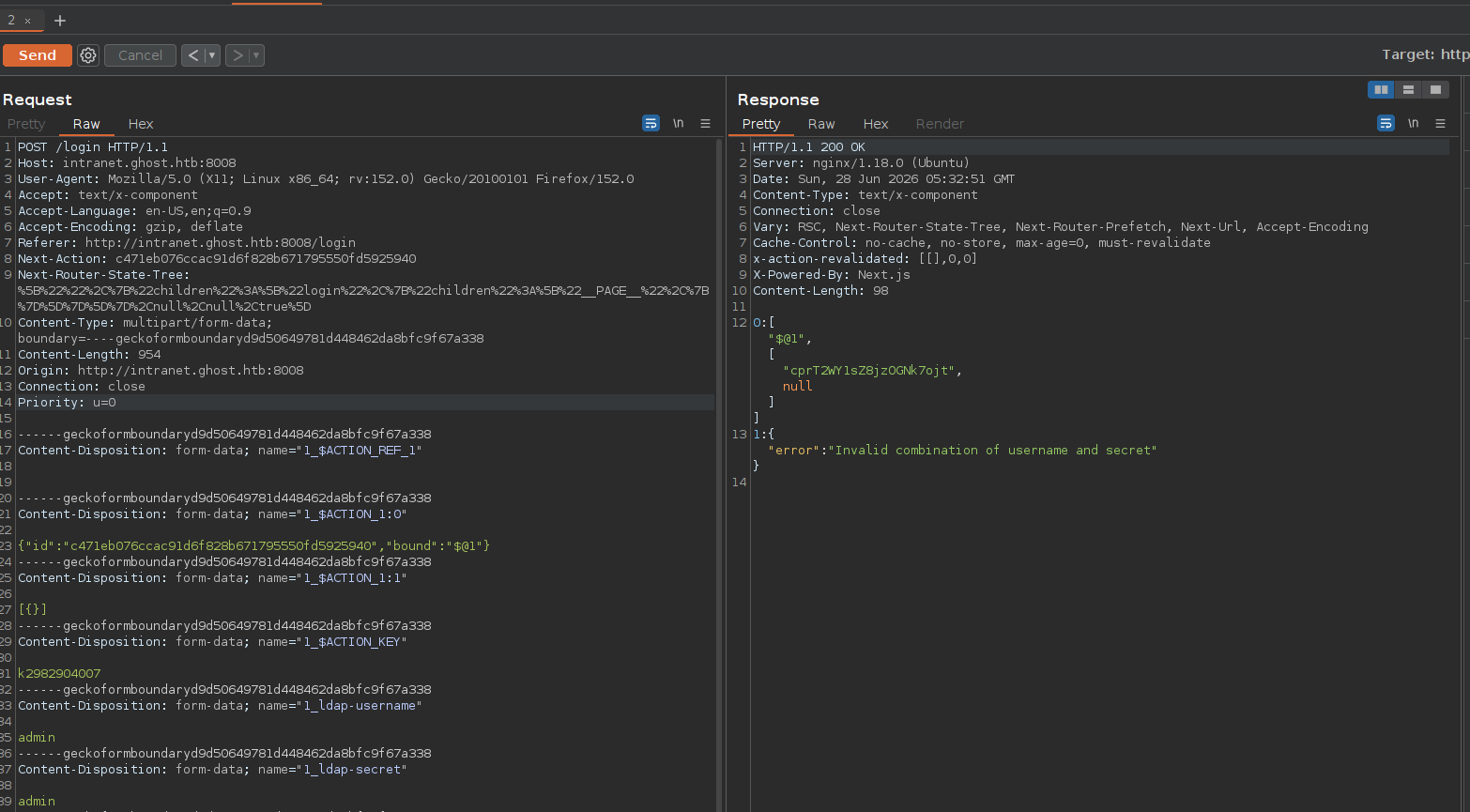Select top-bottom split layout icon
Viewport: 1470px width, 812px height.
[x=1408, y=89]
